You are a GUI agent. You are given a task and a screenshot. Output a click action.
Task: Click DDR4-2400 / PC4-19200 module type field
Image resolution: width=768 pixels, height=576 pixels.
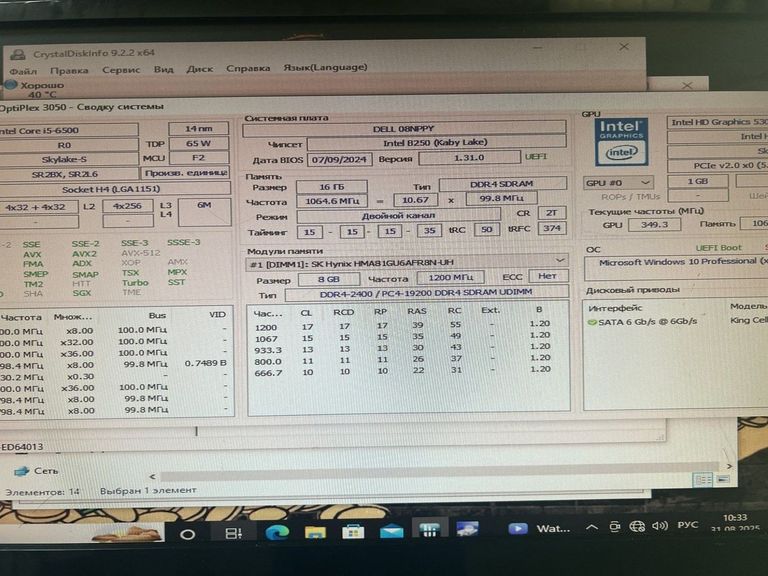(x=426, y=293)
